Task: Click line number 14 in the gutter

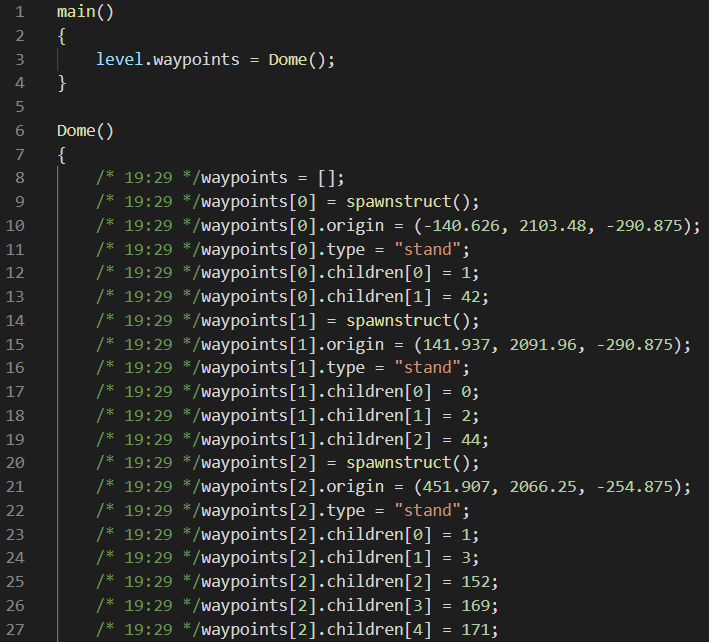Action: [15, 322]
